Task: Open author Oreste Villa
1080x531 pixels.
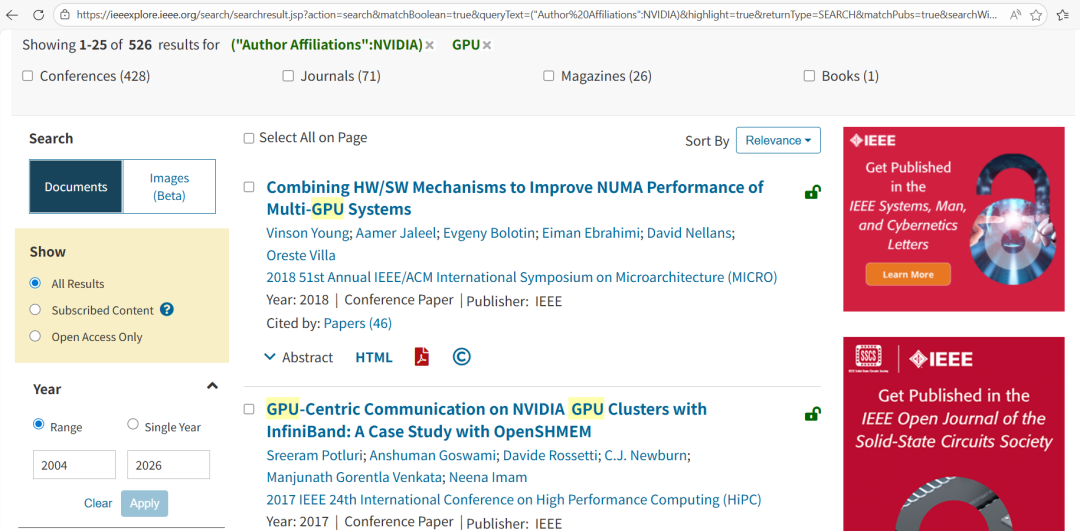Action: click(x=301, y=256)
